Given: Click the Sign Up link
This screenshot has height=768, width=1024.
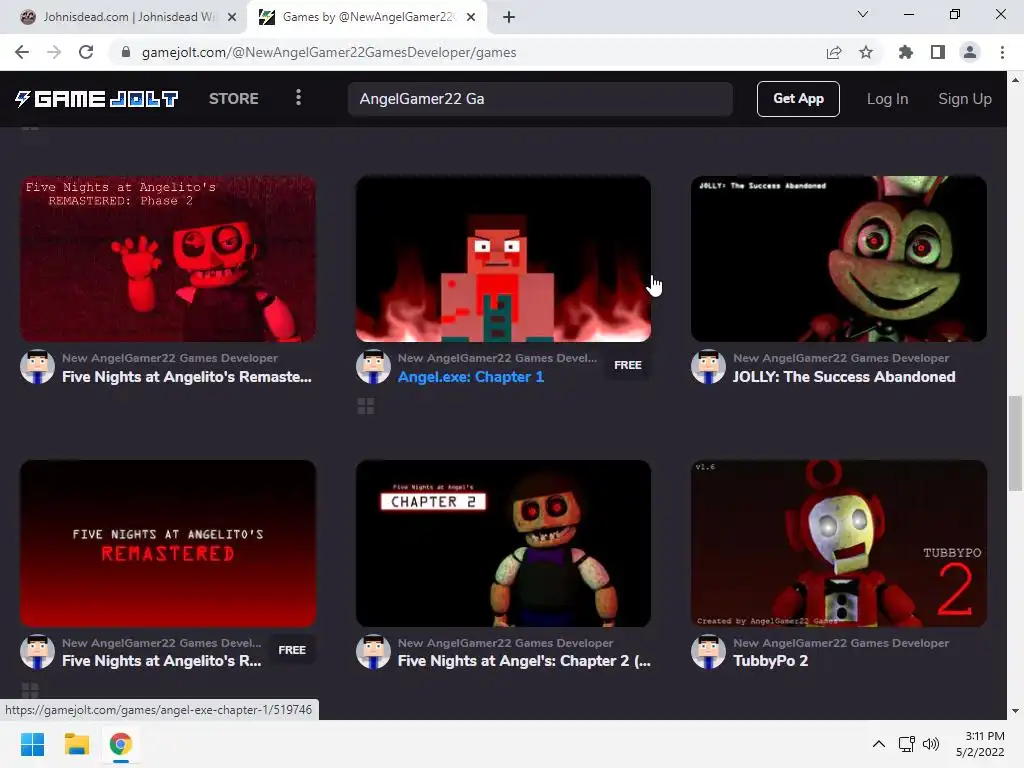Looking at the screenshot, I should [965, 99].
